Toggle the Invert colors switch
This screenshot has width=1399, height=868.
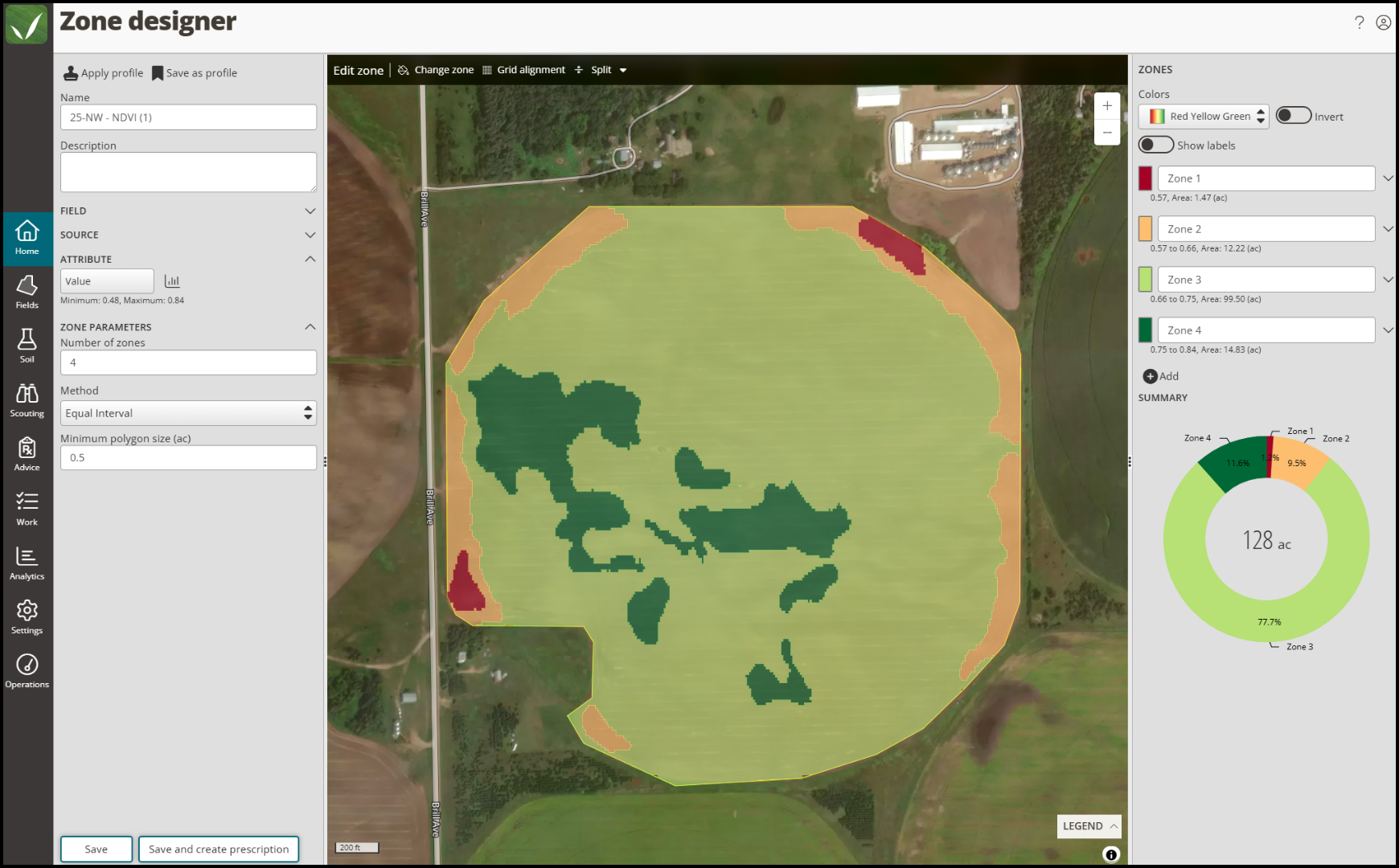[x=1294, y=116]
